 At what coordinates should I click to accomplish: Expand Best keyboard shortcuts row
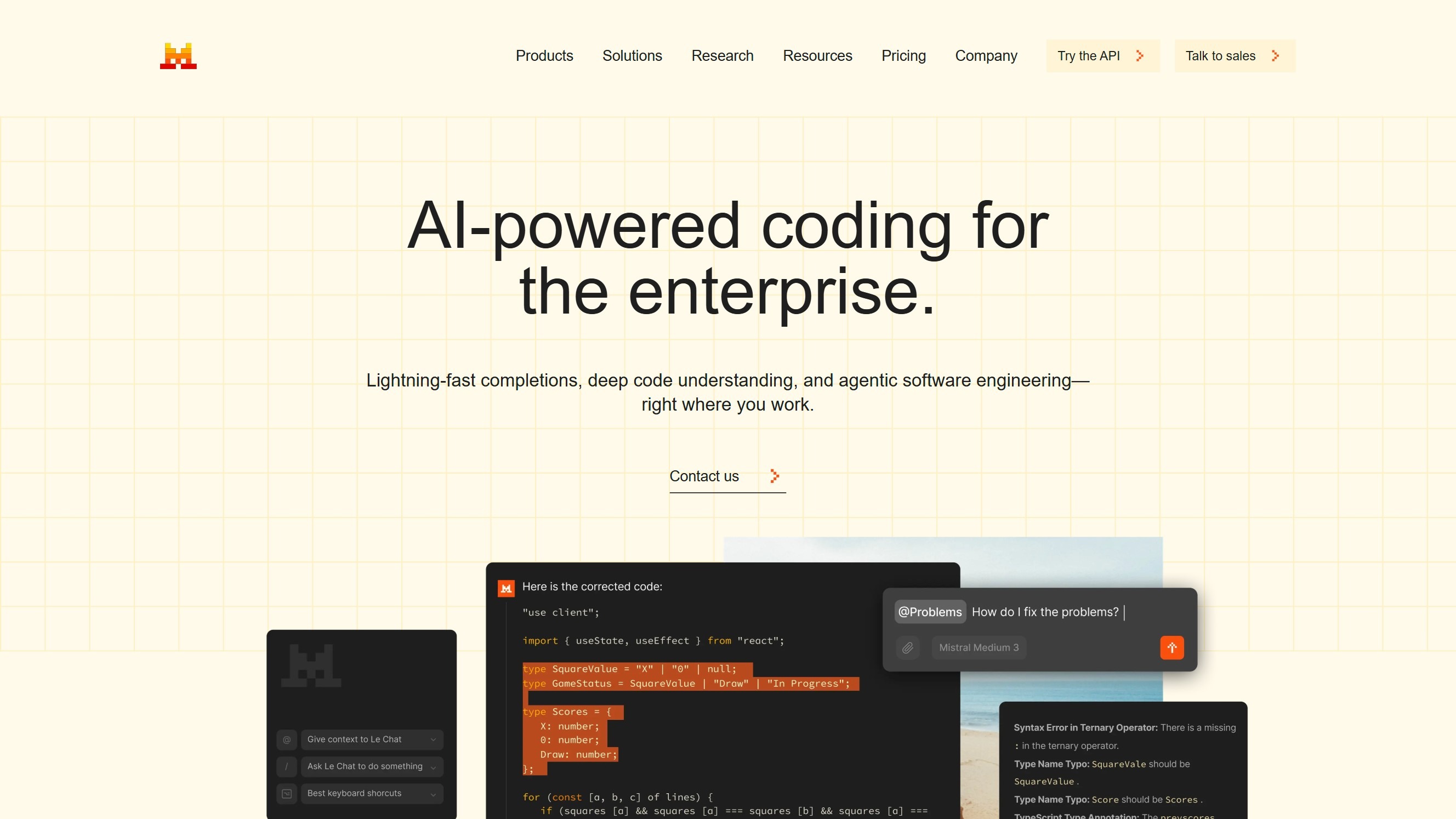tap(433, 794)
